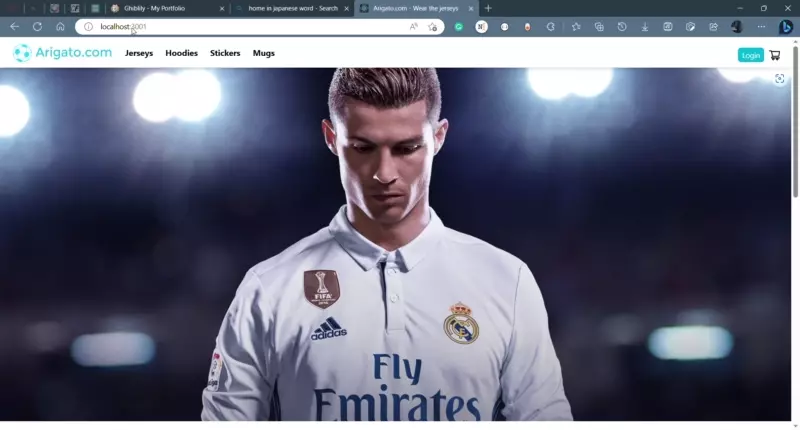This screenshot has height=430, width=800.
Task: Open the Mugs category
Action: pyautogui.click(x=264, y=53)
